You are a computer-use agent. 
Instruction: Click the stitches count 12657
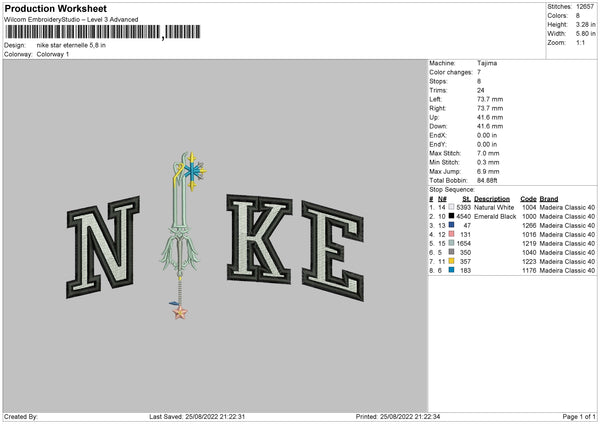click(x=585, y=7)
